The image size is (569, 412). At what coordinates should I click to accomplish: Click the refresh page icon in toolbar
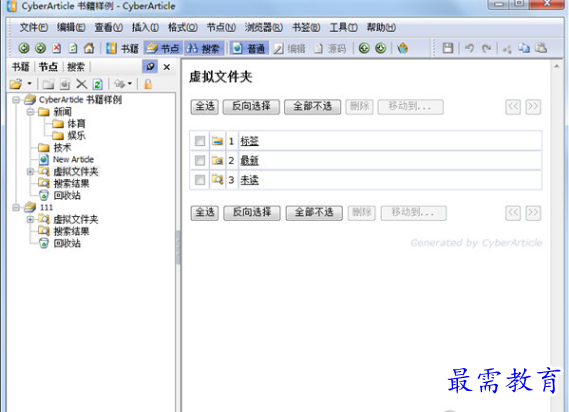coord(73,48)
